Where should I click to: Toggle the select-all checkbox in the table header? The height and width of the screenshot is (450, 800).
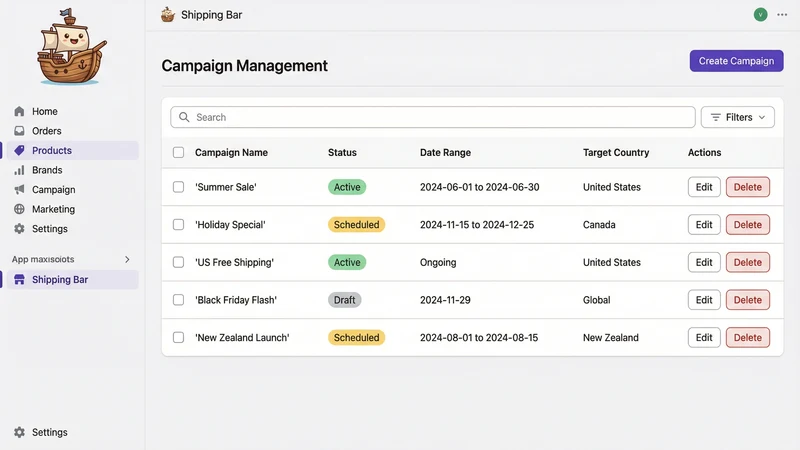178,153
